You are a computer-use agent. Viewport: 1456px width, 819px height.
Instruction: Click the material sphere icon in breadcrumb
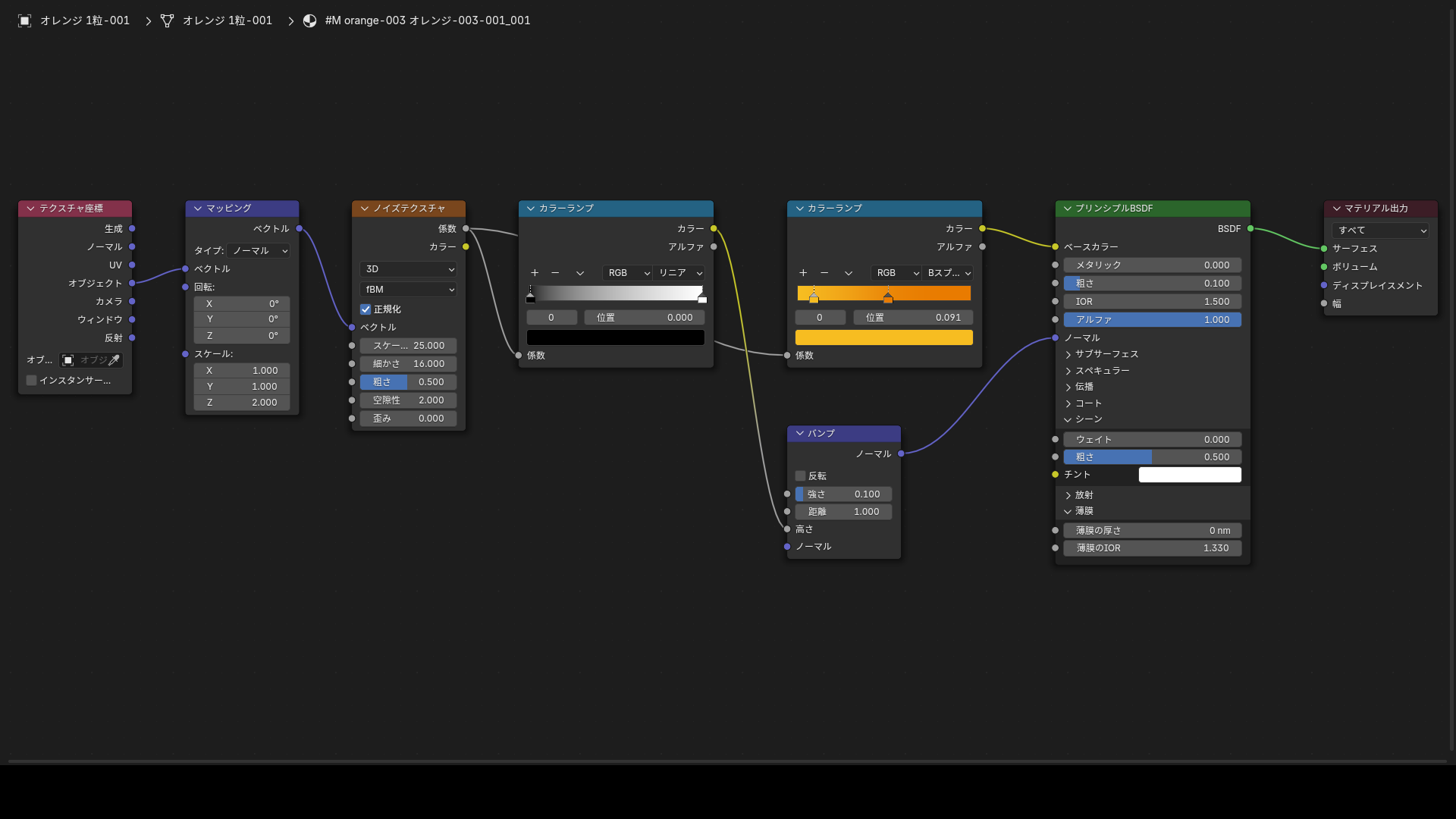309,20
